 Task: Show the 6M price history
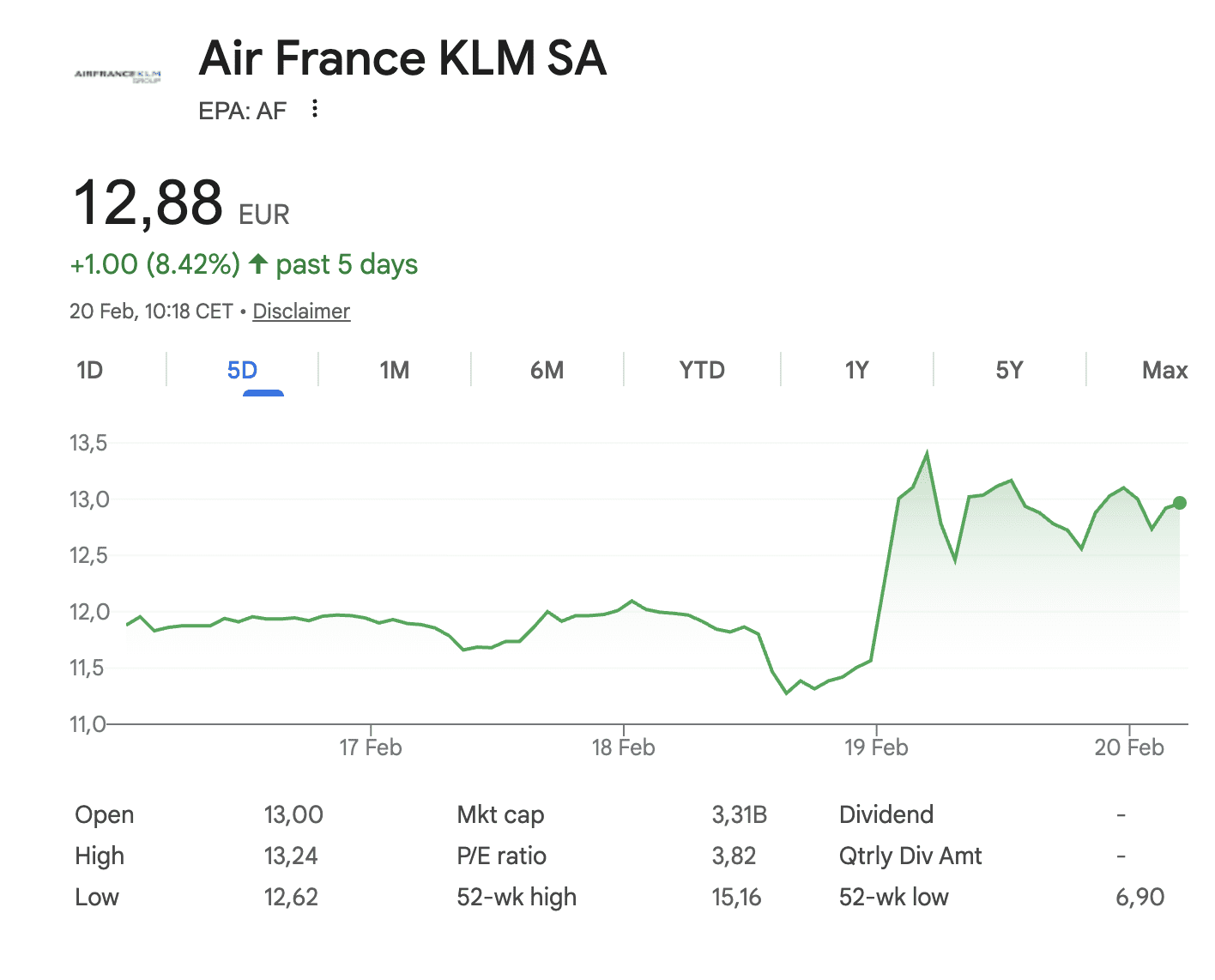point(547,370)
